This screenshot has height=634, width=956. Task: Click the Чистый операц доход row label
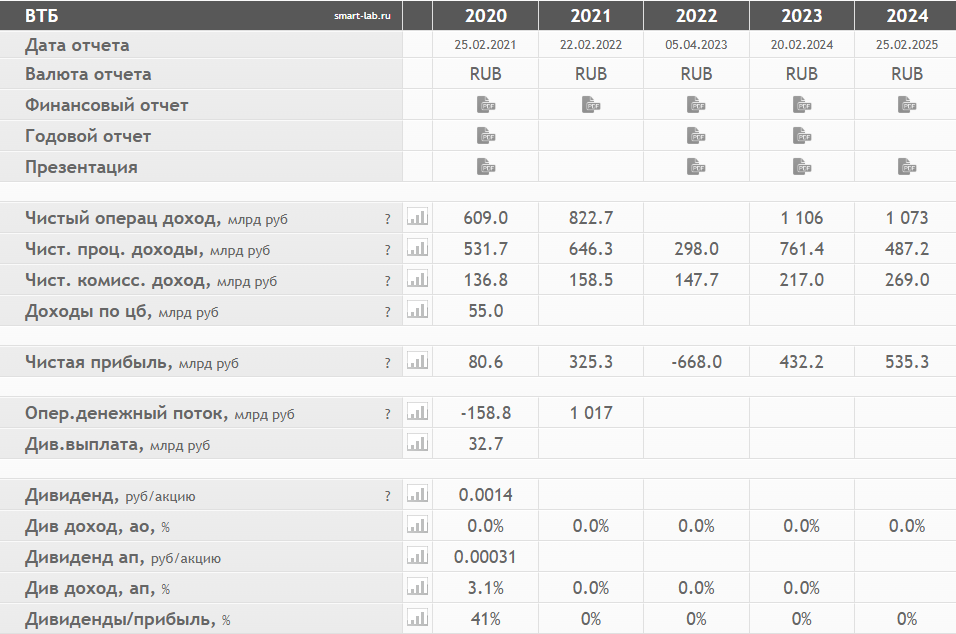156,218
